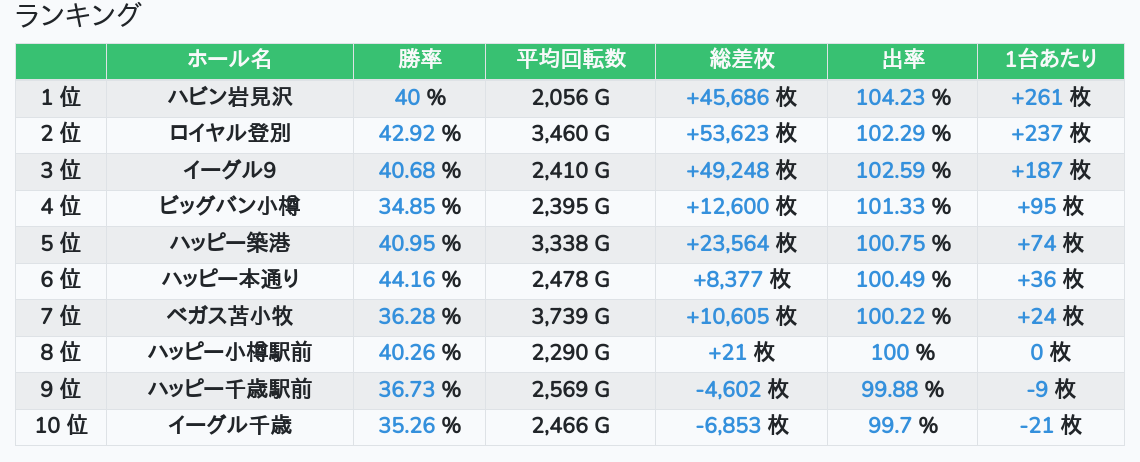
Task: Select the 総差枚 column header
Action: pos(741,60)
